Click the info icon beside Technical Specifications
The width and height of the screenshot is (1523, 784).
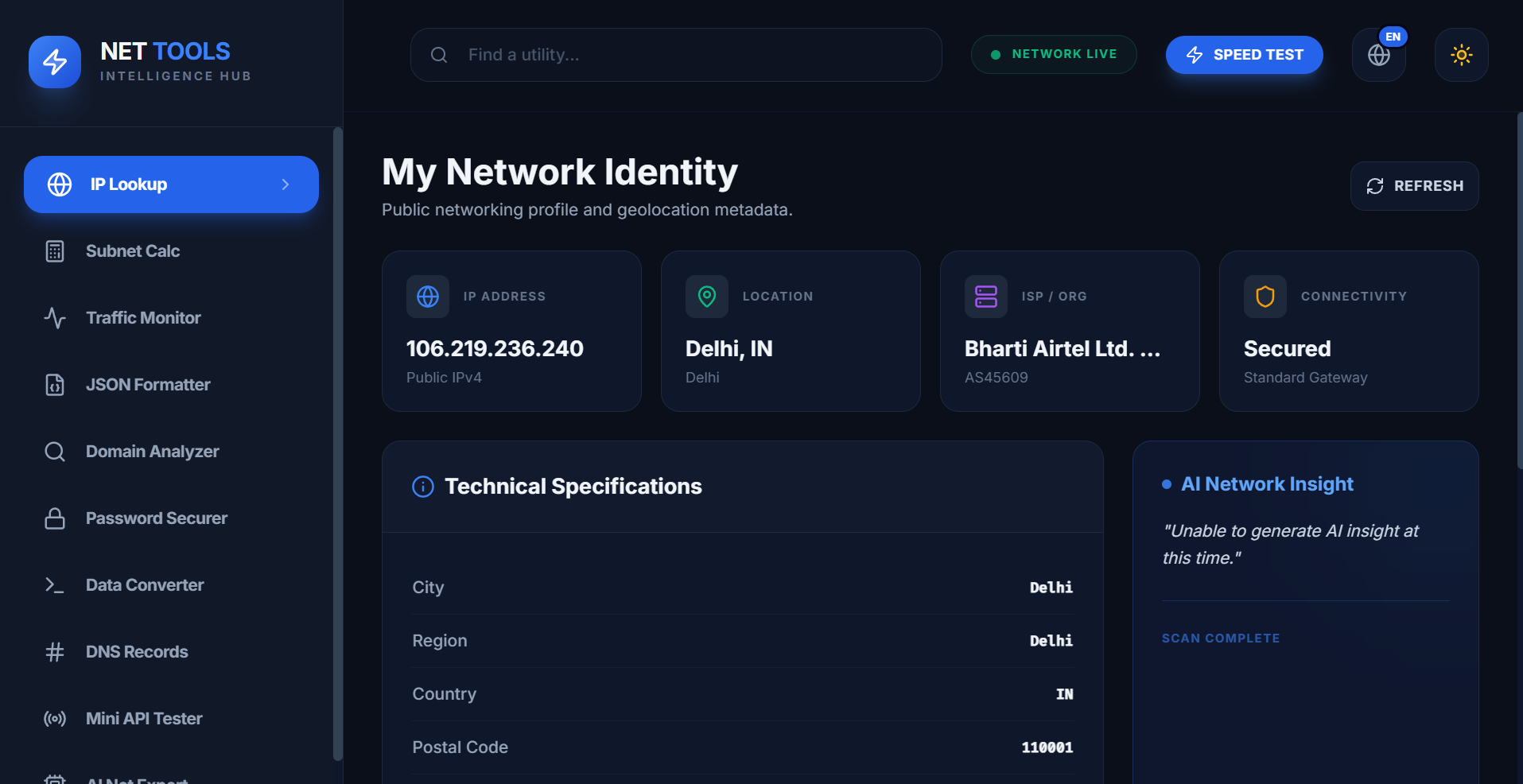coord(423,487)
